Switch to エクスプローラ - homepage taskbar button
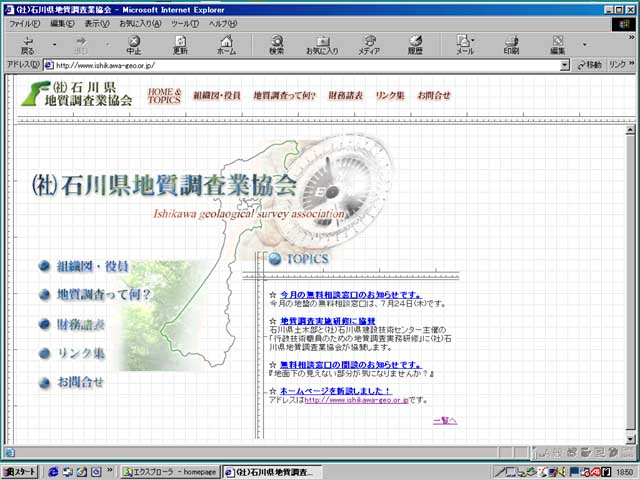The height and width of the screenshot is (480, 640). (171, 472)
